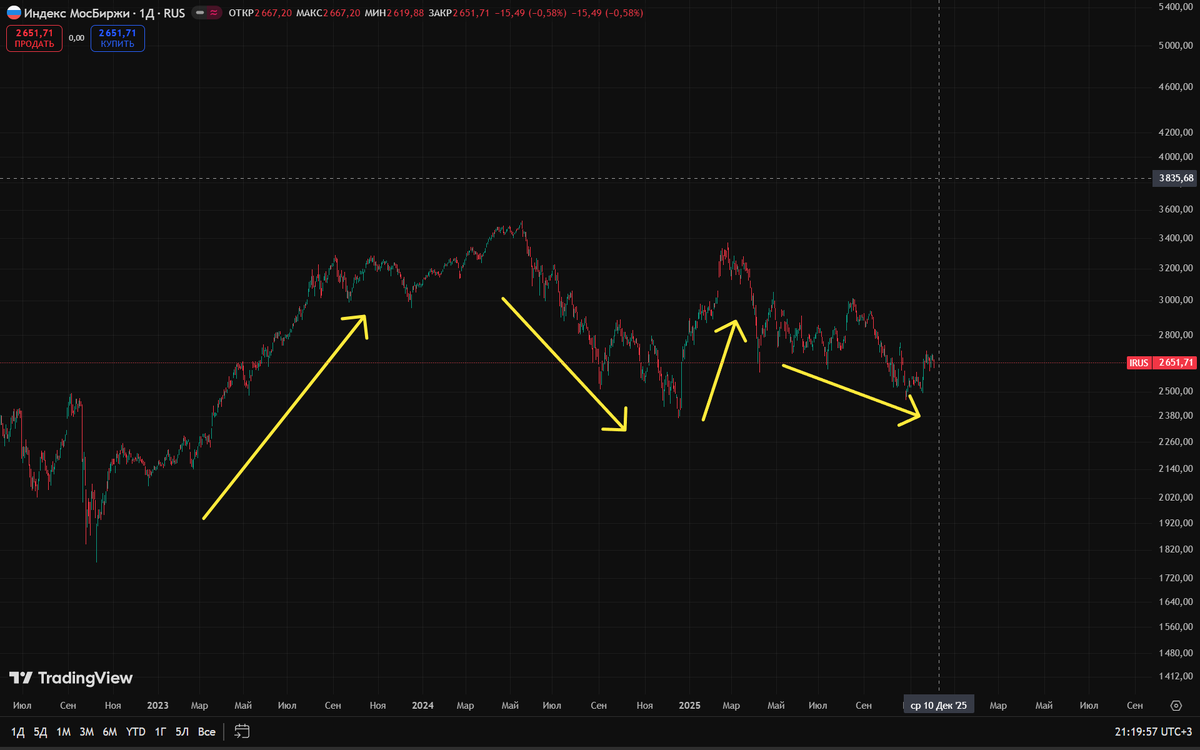Click the 1412,00 price scale label
This screenshot has width=1200, height=750.
[x=1175, y=677]
